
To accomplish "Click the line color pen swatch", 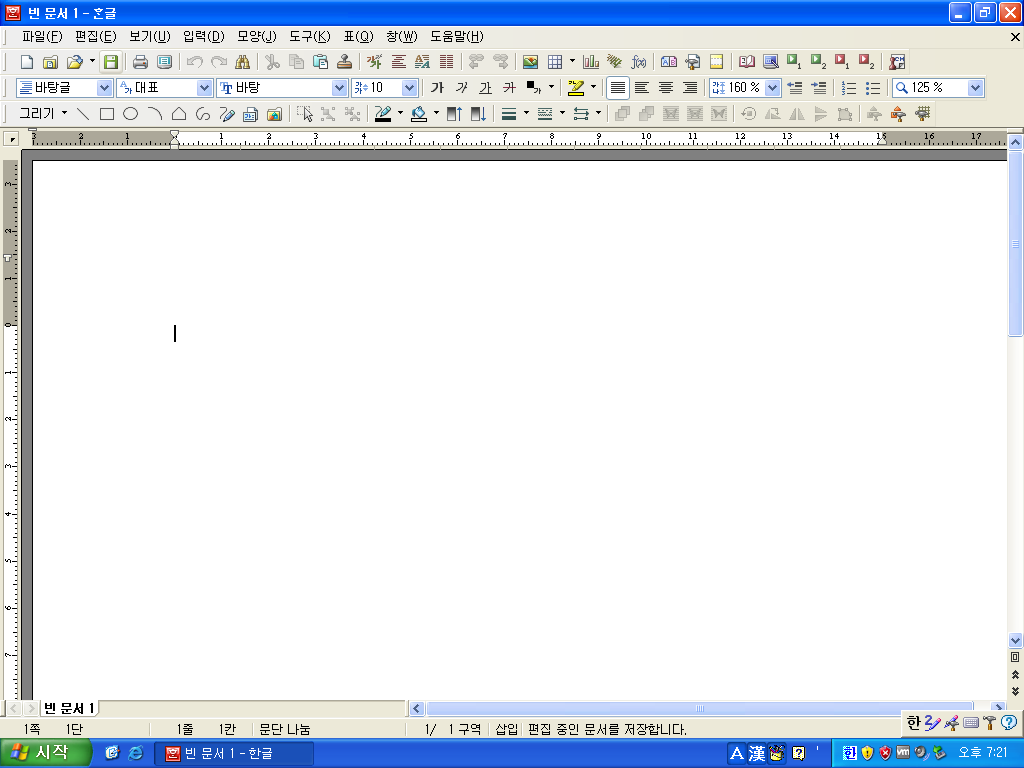I will coord(383,114).
